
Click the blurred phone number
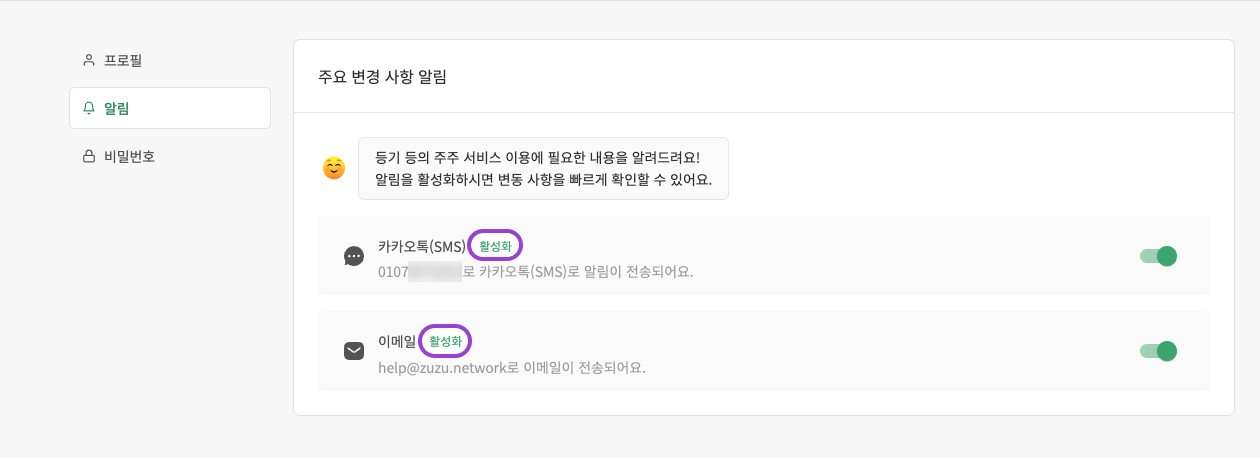coord(435,271)
